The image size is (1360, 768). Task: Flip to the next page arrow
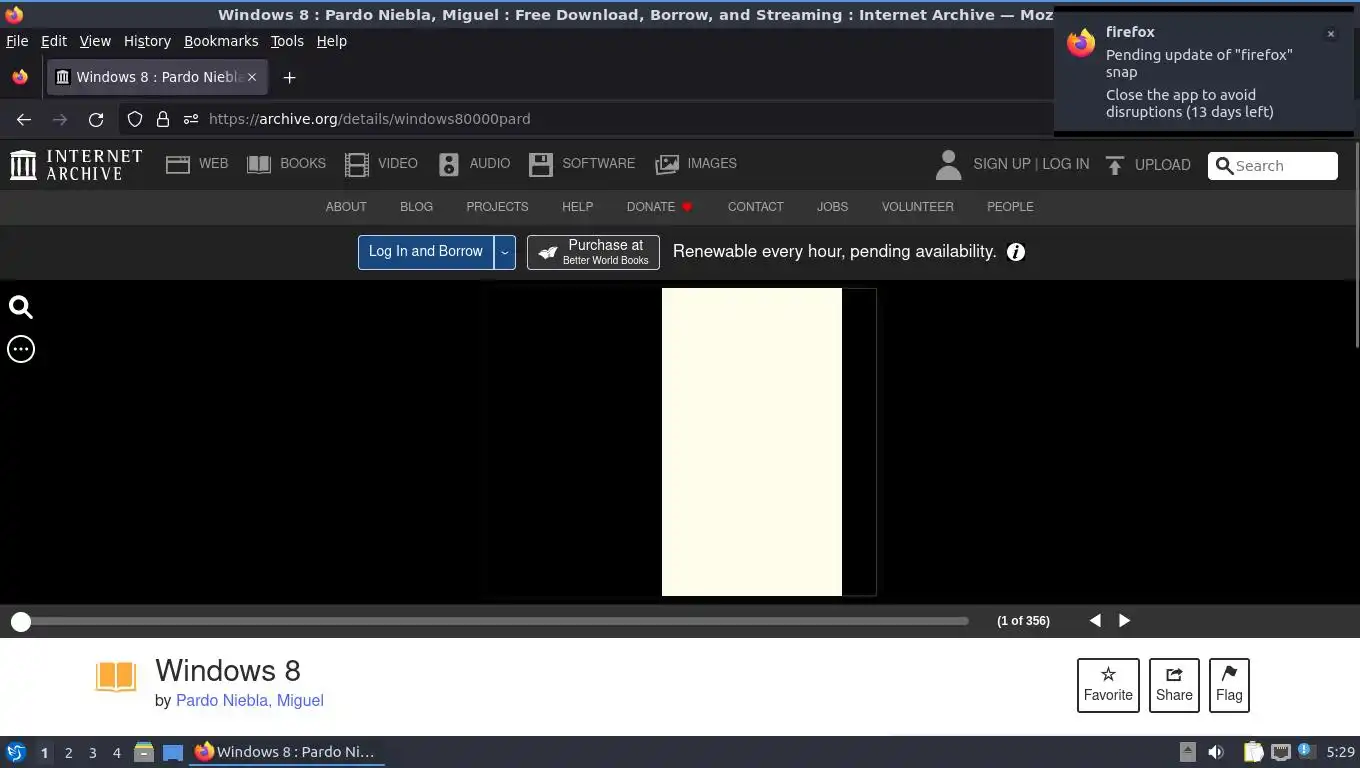[1124, 621]
